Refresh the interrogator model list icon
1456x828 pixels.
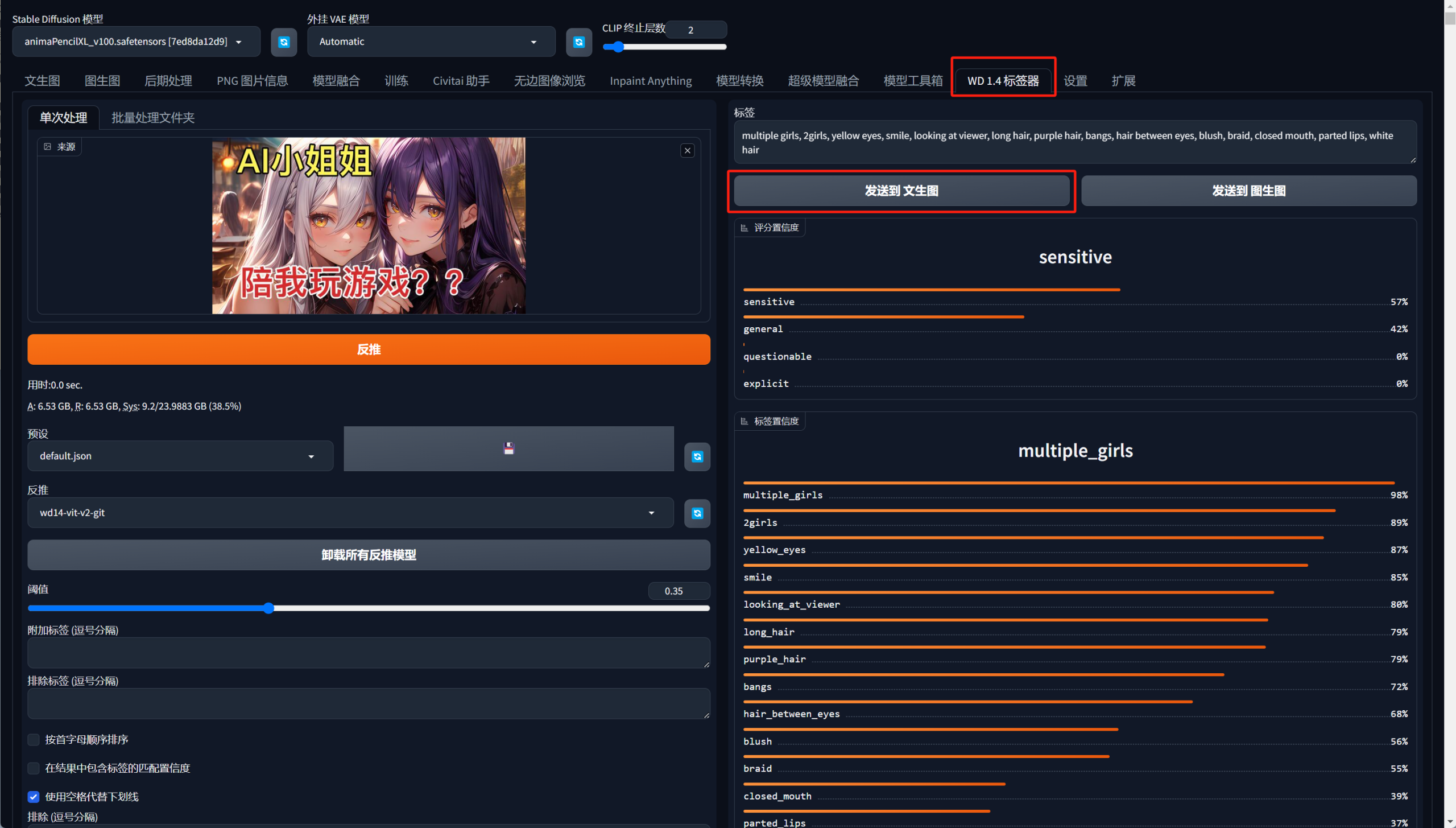click(697, 513)
